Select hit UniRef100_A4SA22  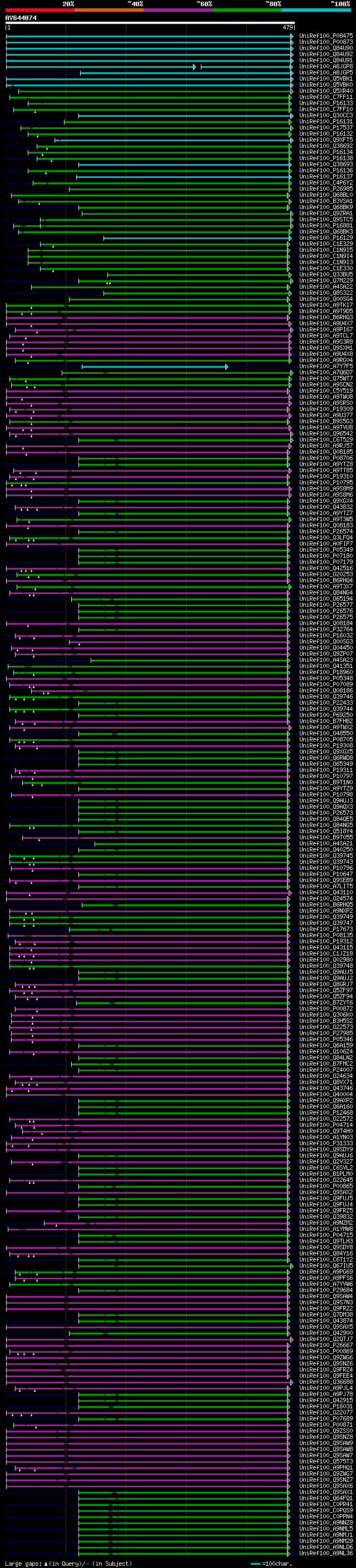click(x=325, y=286)
